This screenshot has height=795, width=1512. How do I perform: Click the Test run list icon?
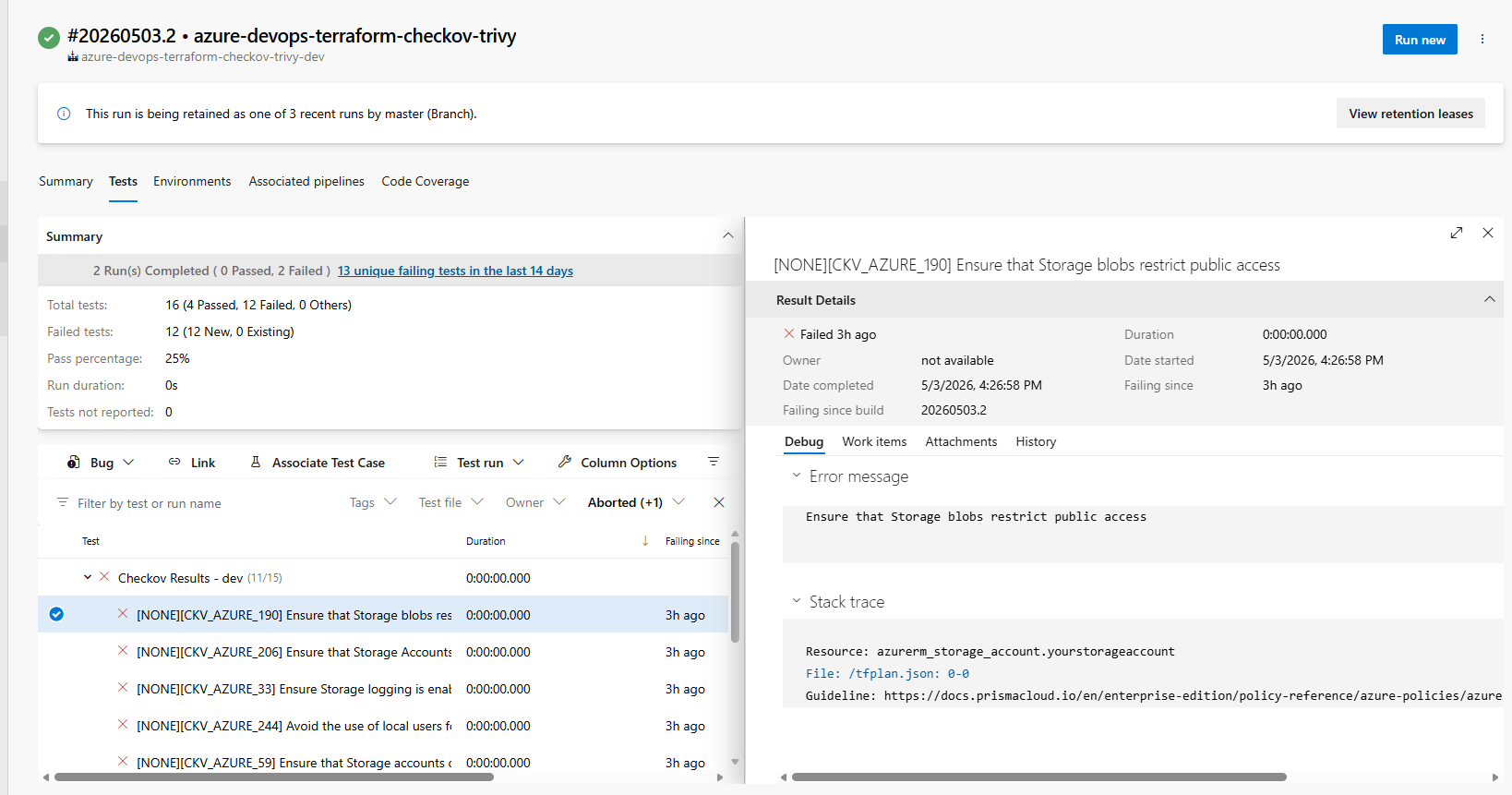pos(440,462)
